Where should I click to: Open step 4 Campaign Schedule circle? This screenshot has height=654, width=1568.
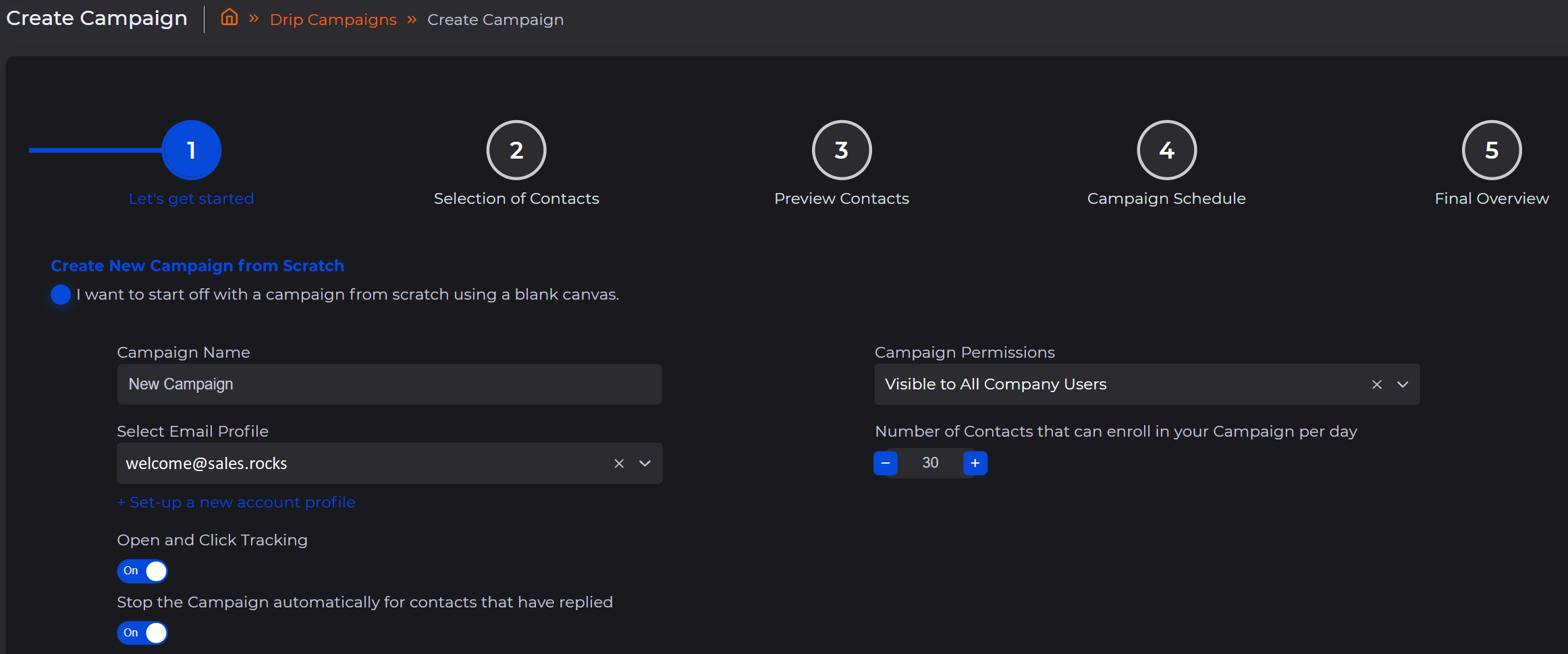(1166, 150)
